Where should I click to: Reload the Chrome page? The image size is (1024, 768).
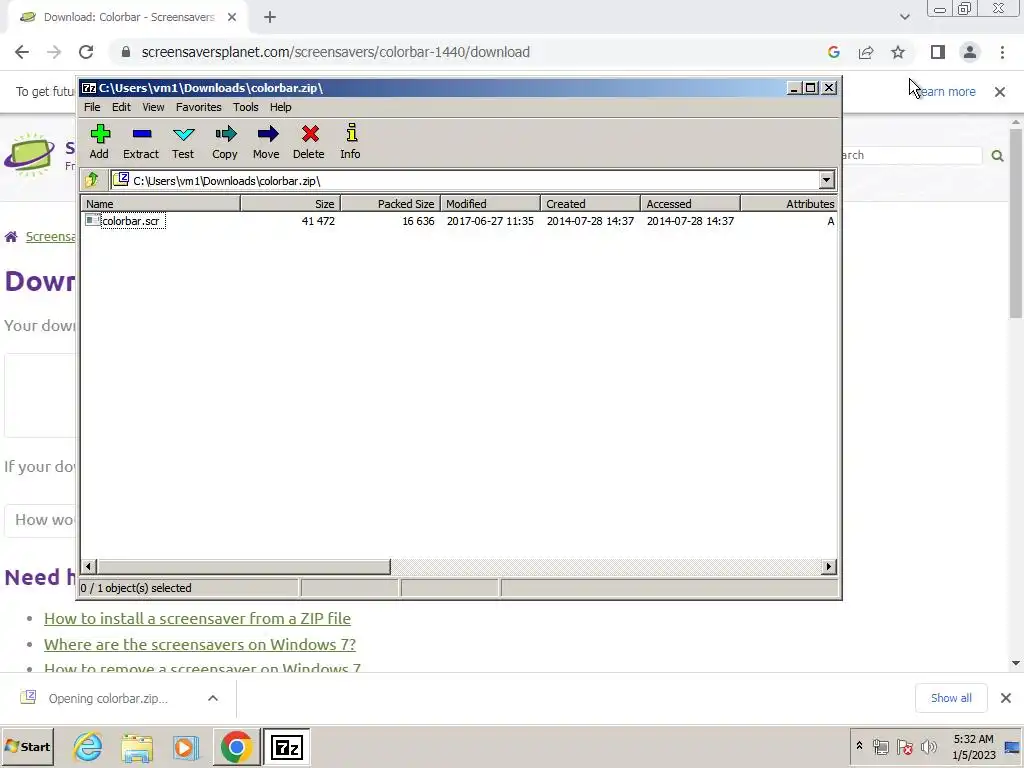click(x=86, y=52)
